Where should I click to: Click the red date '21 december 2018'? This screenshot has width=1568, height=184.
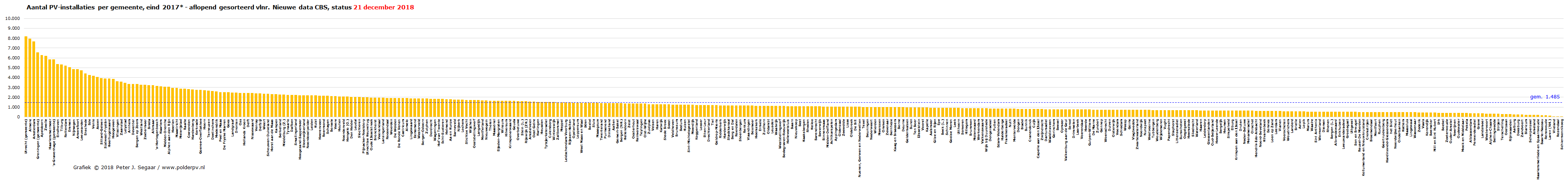point(383,7)
